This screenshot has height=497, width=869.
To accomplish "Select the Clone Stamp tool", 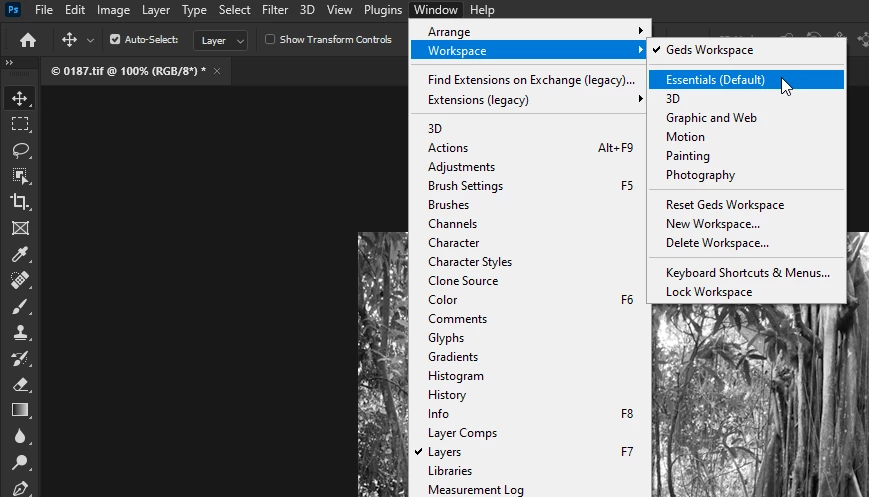I will 20,332.
